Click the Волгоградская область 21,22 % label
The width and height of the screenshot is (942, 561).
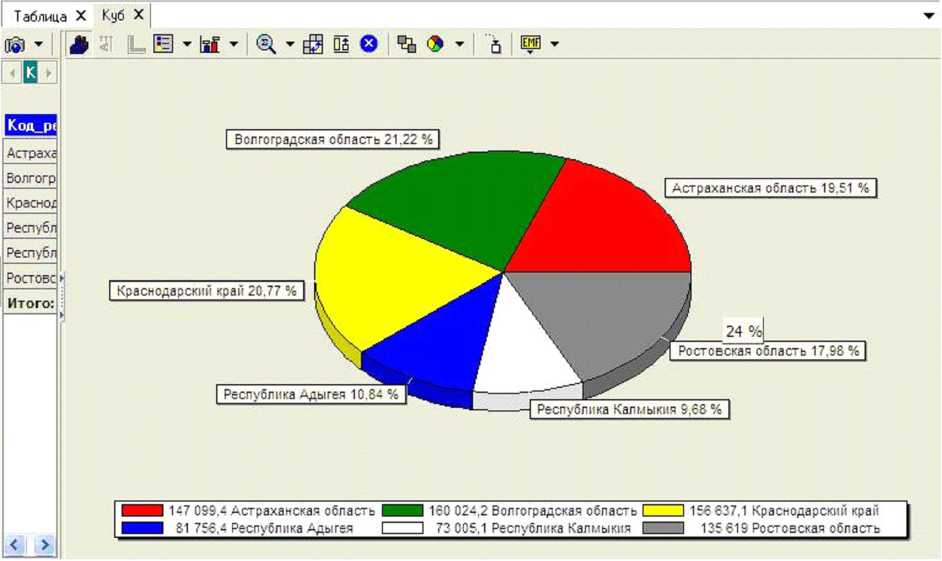tap(333, 139)
